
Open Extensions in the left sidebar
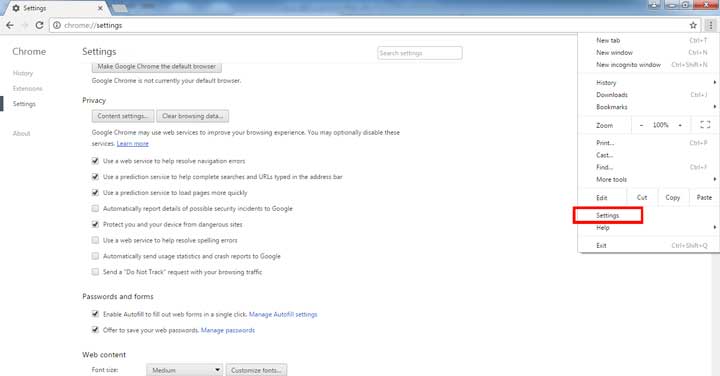tap(28, 89)
